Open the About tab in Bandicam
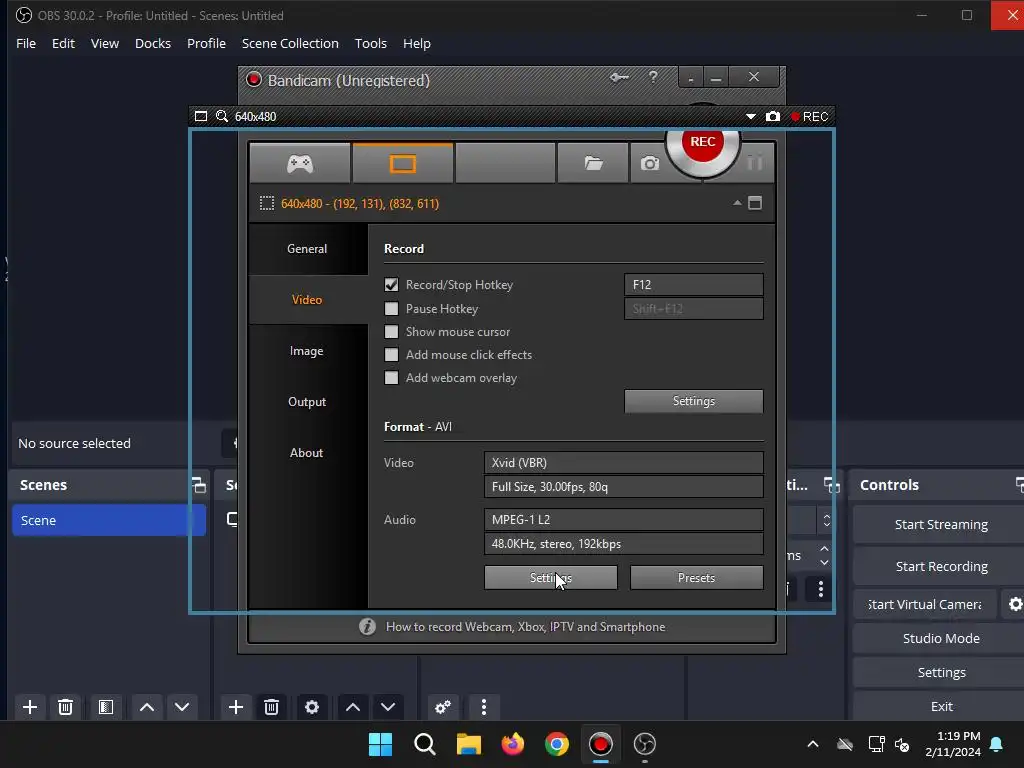 pyautogui.click(x=307, y=453)
